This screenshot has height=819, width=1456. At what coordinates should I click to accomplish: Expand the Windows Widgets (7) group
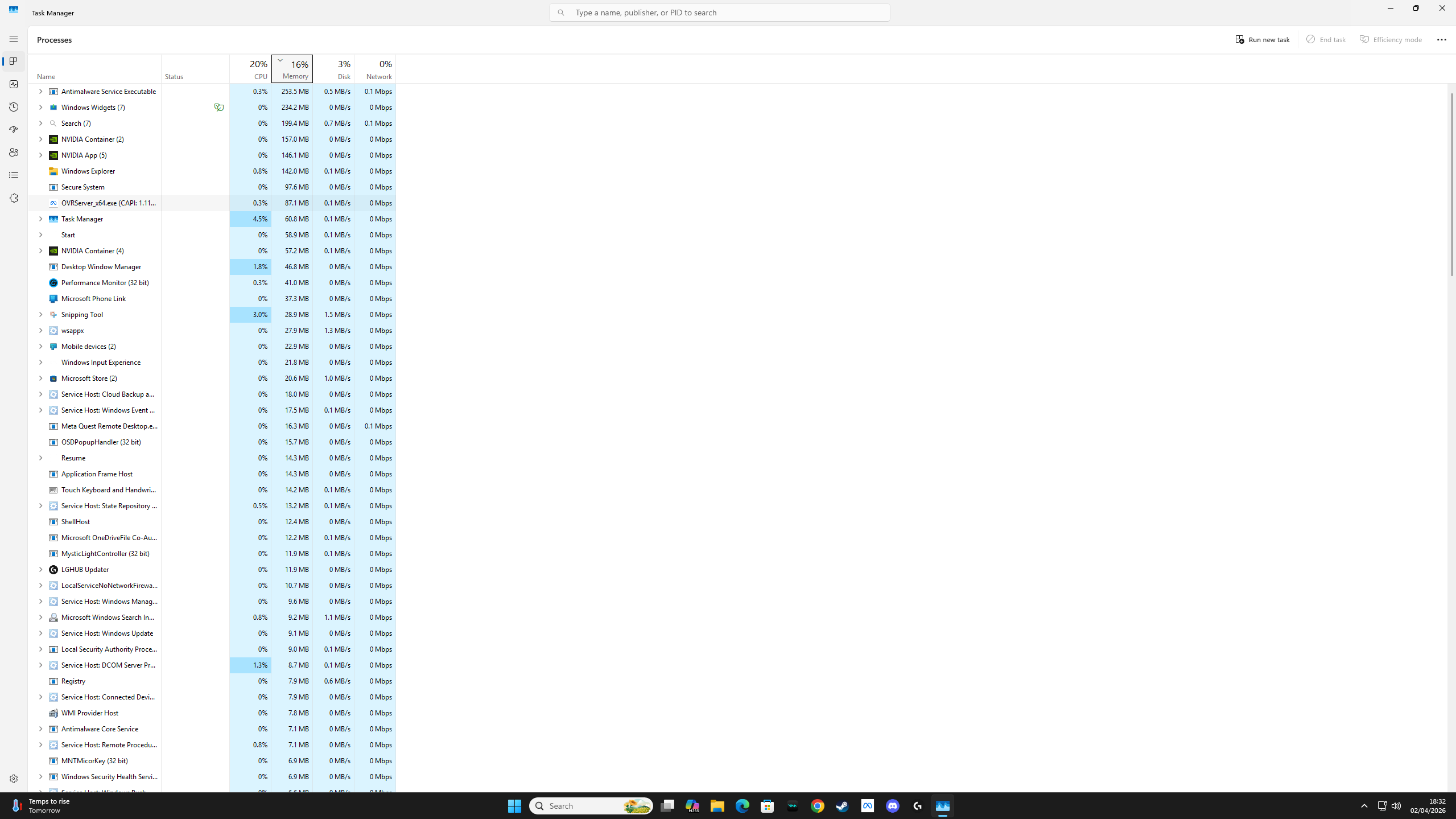pyautogui.click(x=40, y=107)
